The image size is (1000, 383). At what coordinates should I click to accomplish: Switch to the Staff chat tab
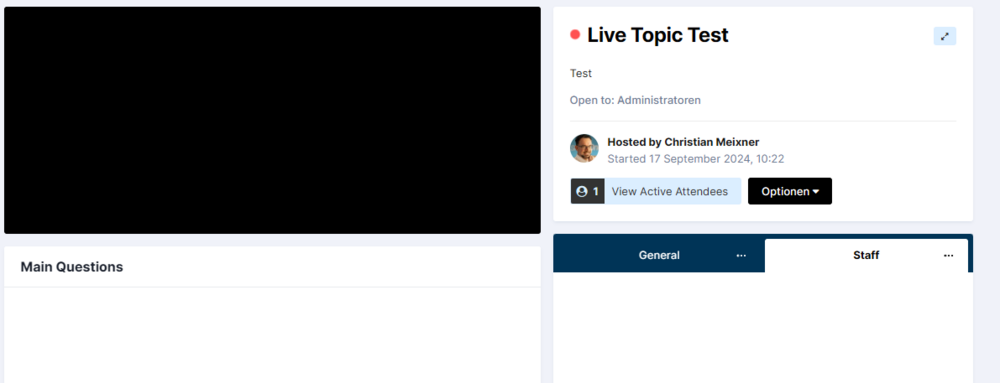[x=865, y=256]
